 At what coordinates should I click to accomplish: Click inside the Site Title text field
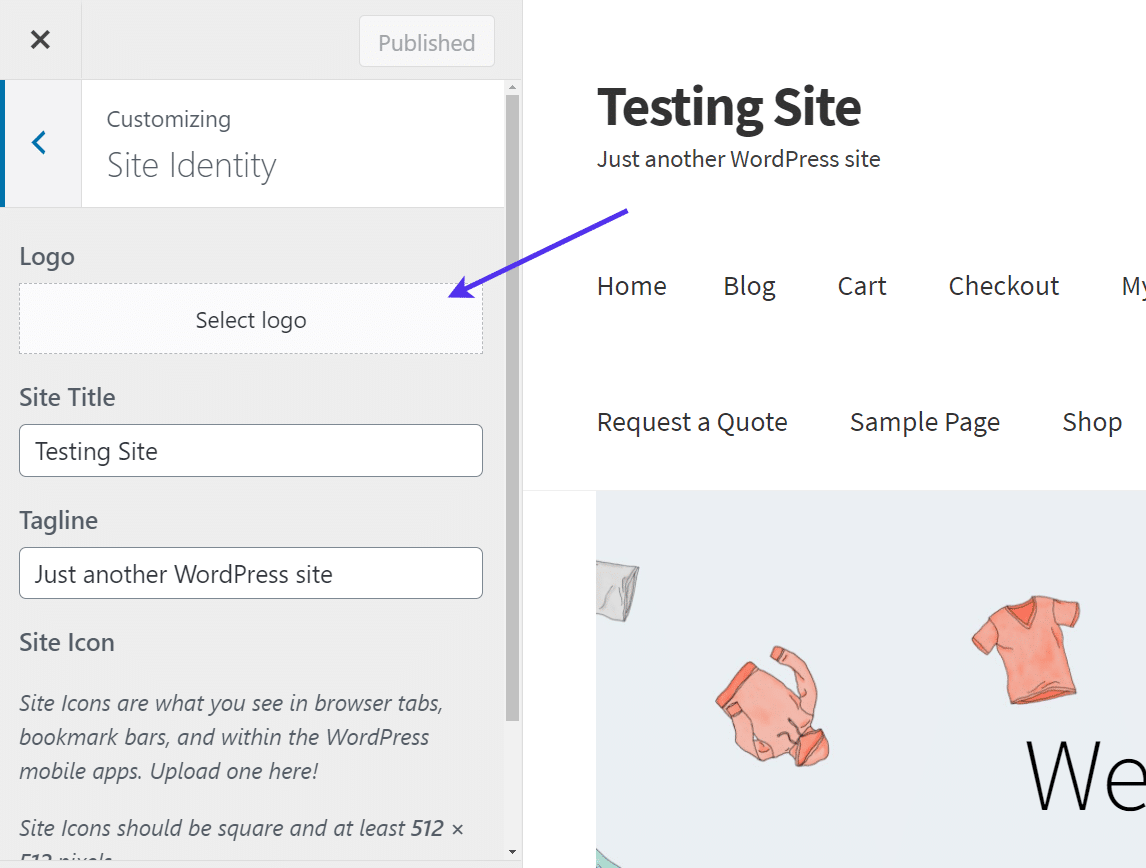tap(250, 451)
